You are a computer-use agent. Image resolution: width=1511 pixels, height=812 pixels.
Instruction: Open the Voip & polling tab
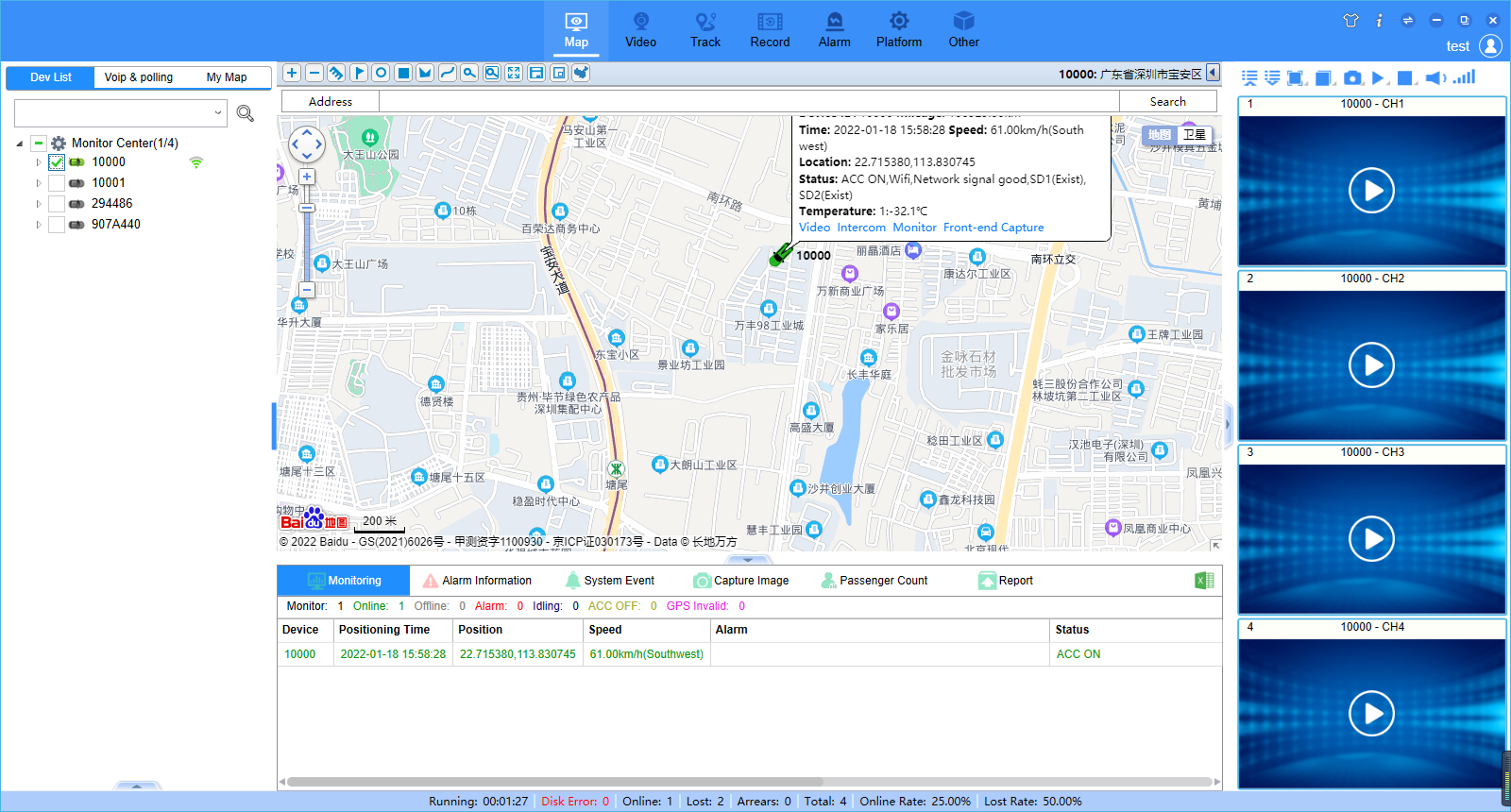coord(139,77)
